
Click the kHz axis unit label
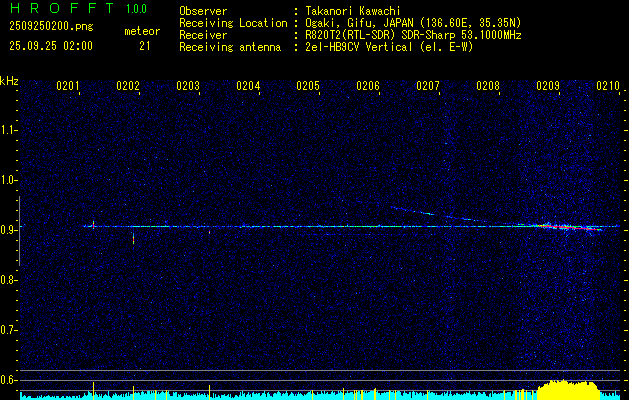coord(9,81)
